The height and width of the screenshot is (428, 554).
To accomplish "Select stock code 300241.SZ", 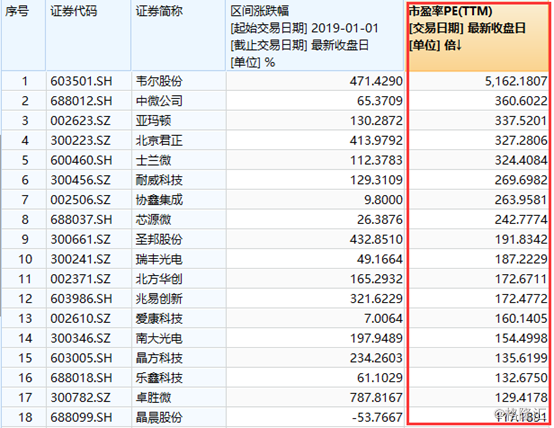I will click(80, 259).
